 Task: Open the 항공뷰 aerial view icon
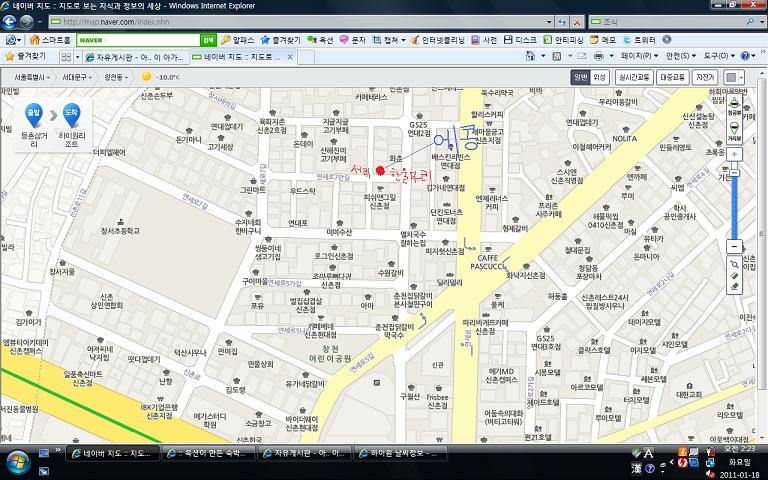(734, 106)
